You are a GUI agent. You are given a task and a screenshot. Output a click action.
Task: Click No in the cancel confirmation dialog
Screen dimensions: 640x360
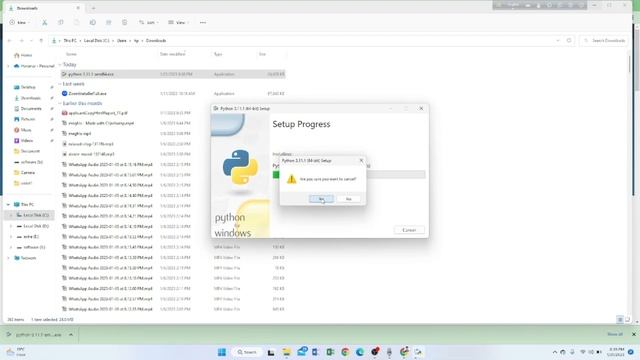(348, 199)
